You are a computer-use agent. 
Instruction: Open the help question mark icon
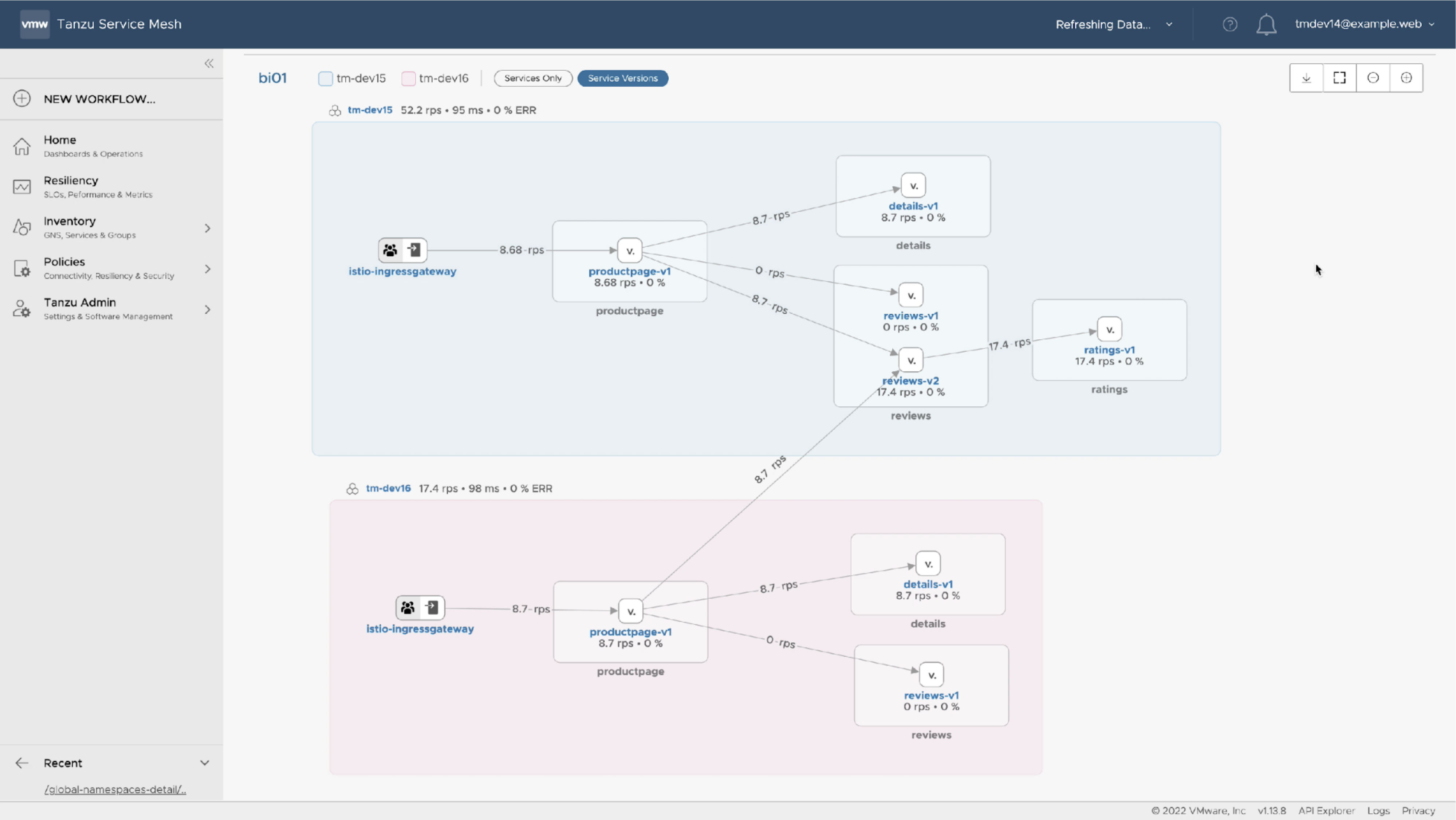click(1230, 24)
